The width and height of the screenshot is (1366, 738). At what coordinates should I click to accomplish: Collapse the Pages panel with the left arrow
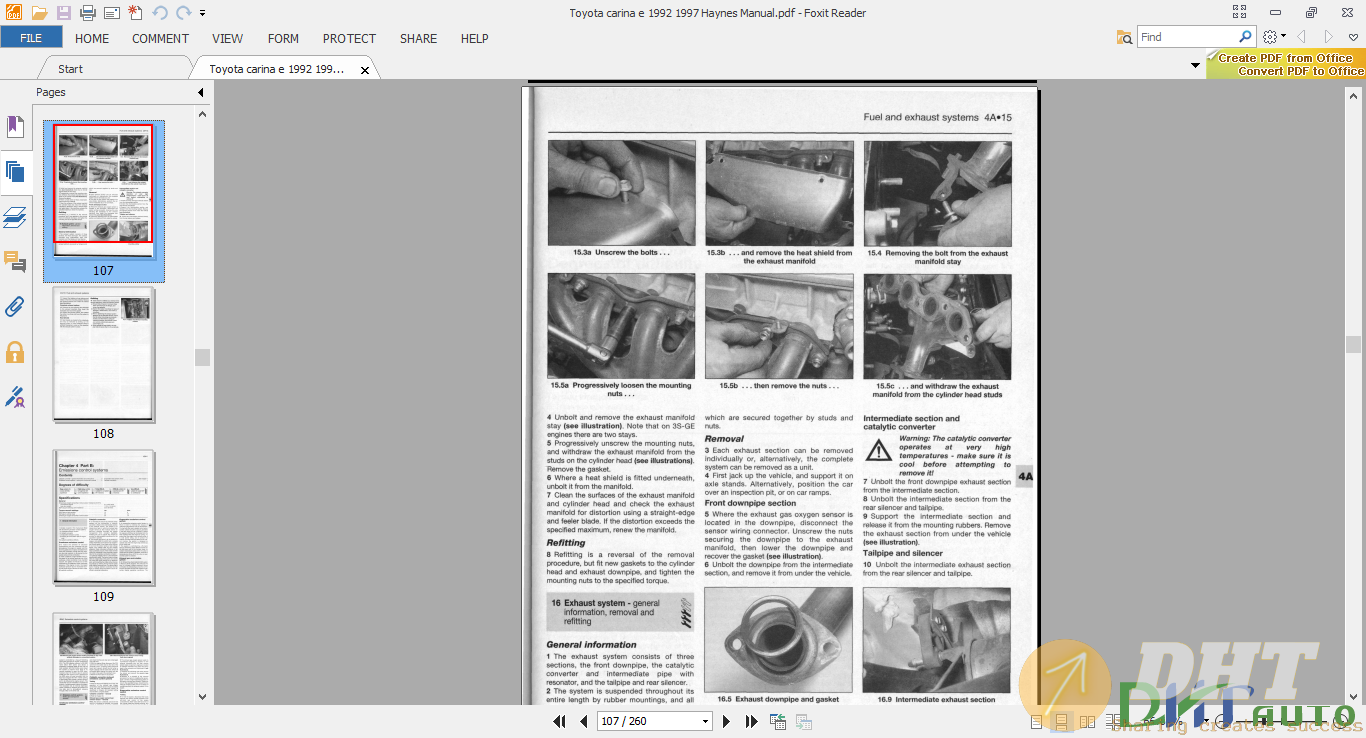(200, 92)
